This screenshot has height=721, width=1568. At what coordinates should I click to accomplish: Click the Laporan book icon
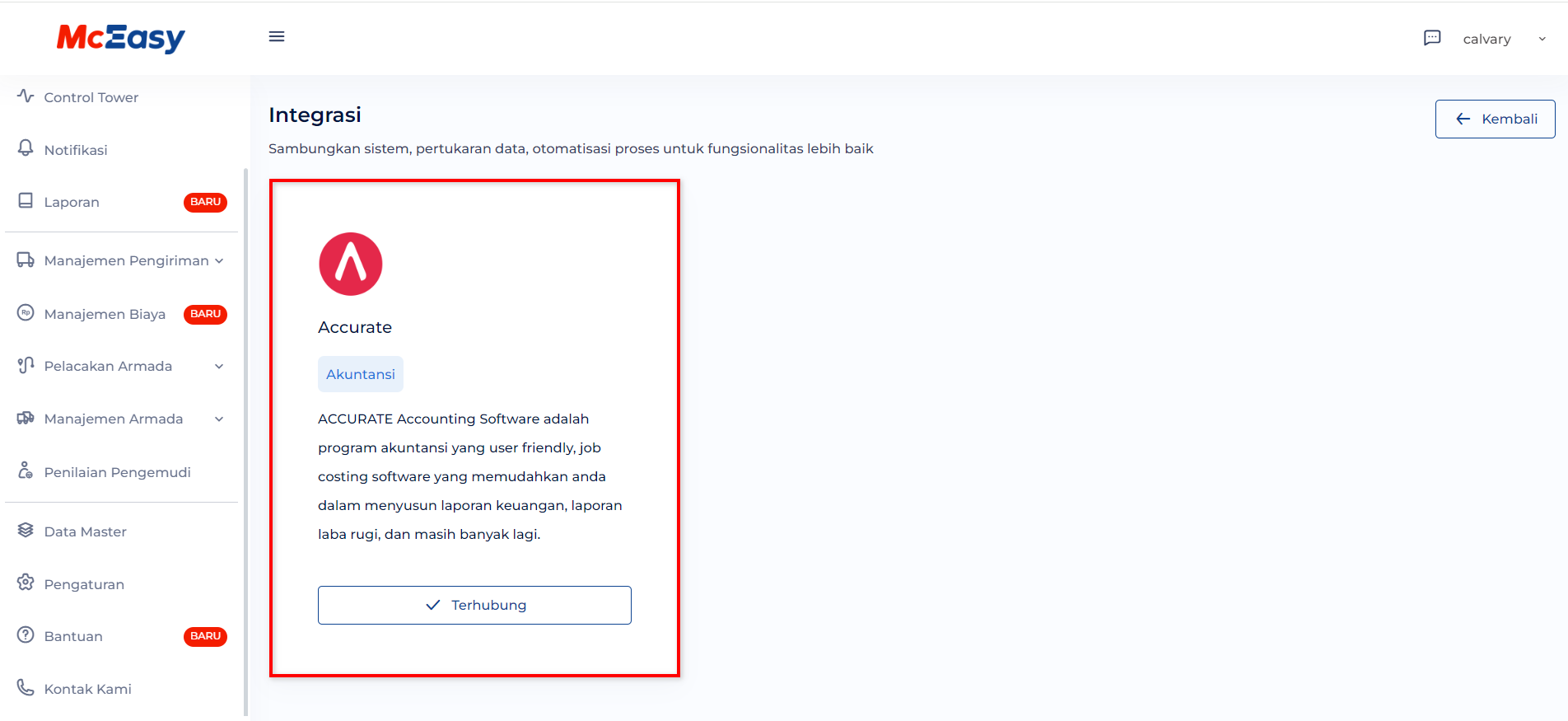point(26,201)
